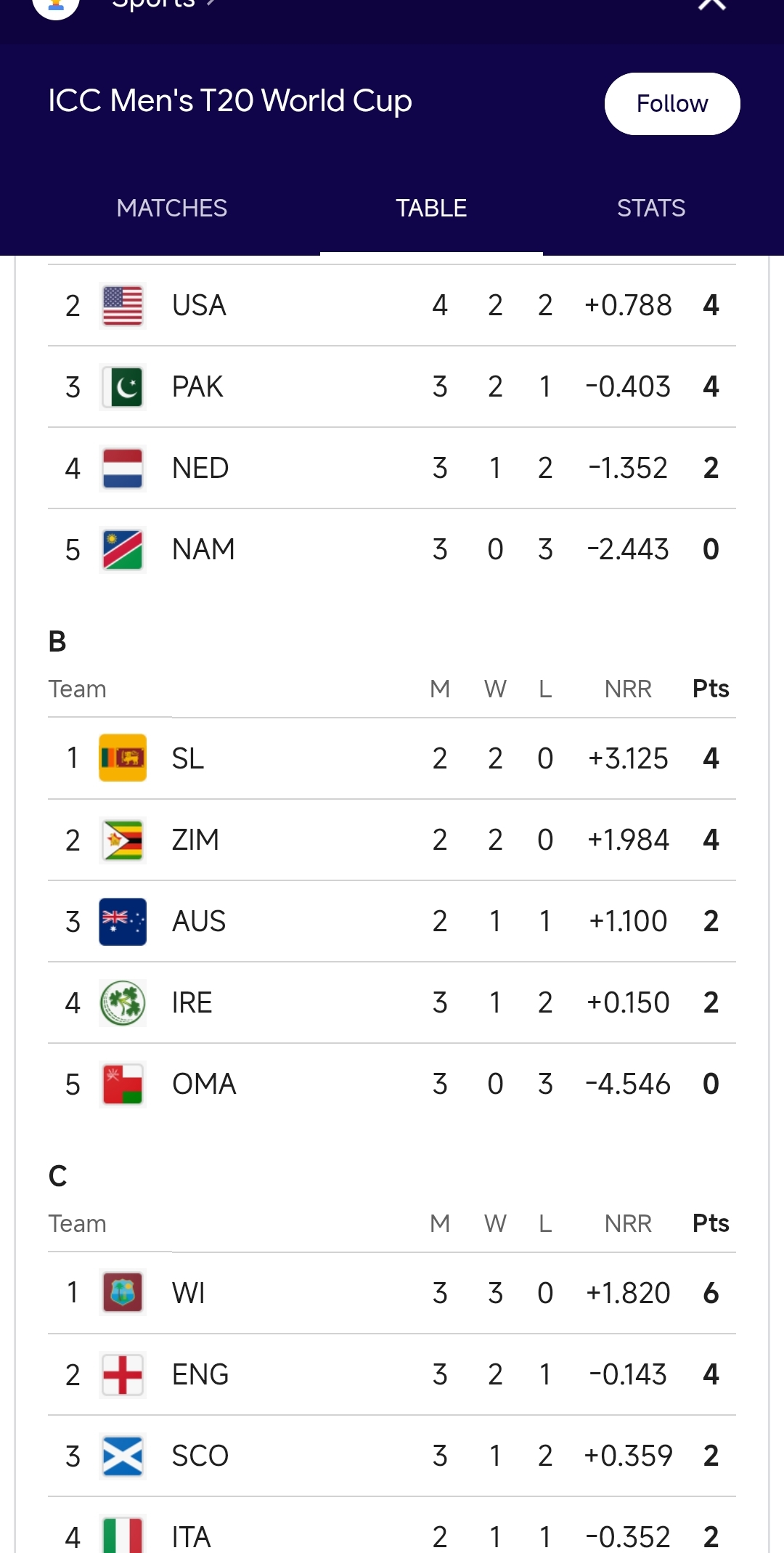Select the Netherlands flag icon

tap(123, 469)
